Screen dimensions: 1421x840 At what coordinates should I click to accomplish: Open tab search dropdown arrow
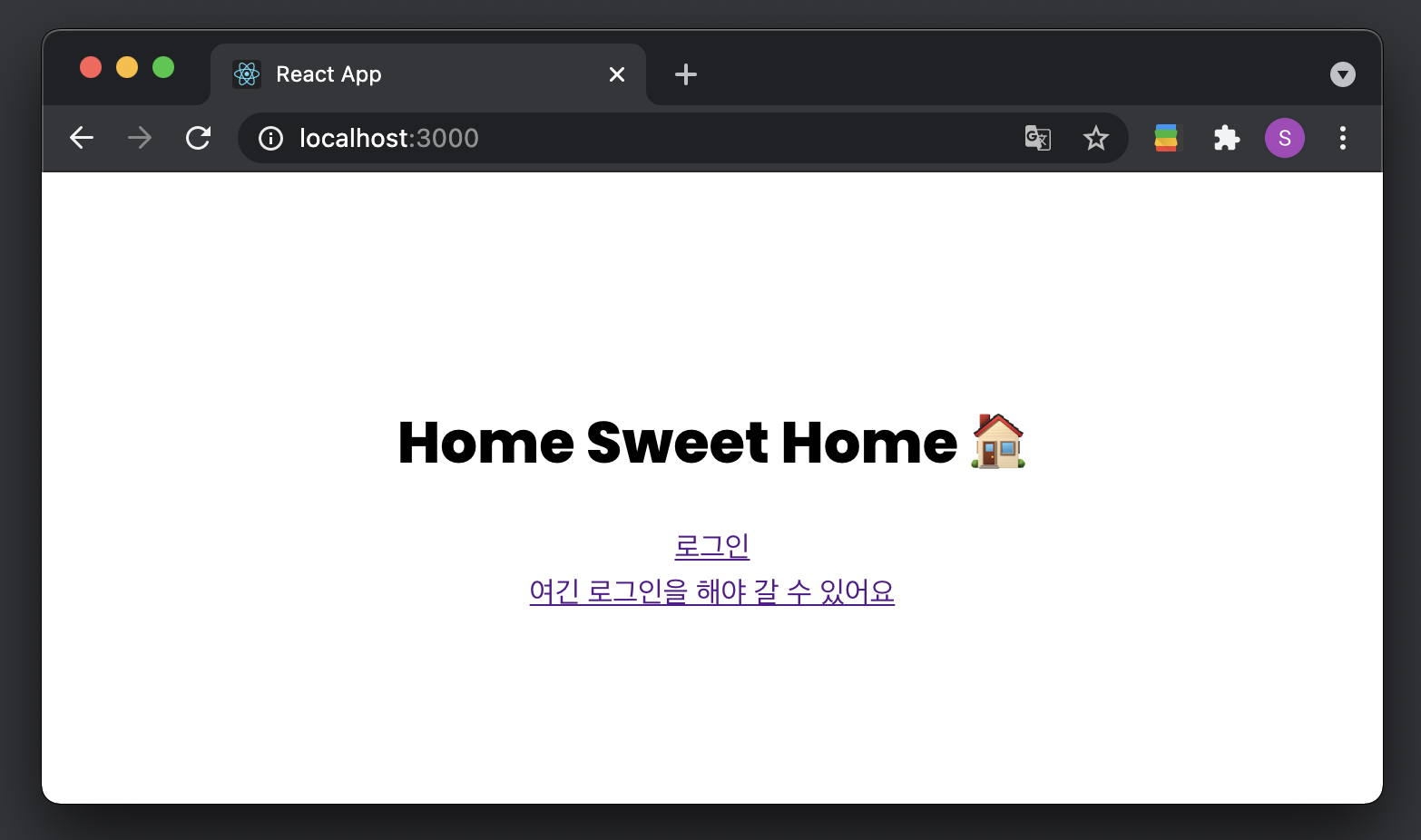pyautogui.click(x=1343, y=74)
